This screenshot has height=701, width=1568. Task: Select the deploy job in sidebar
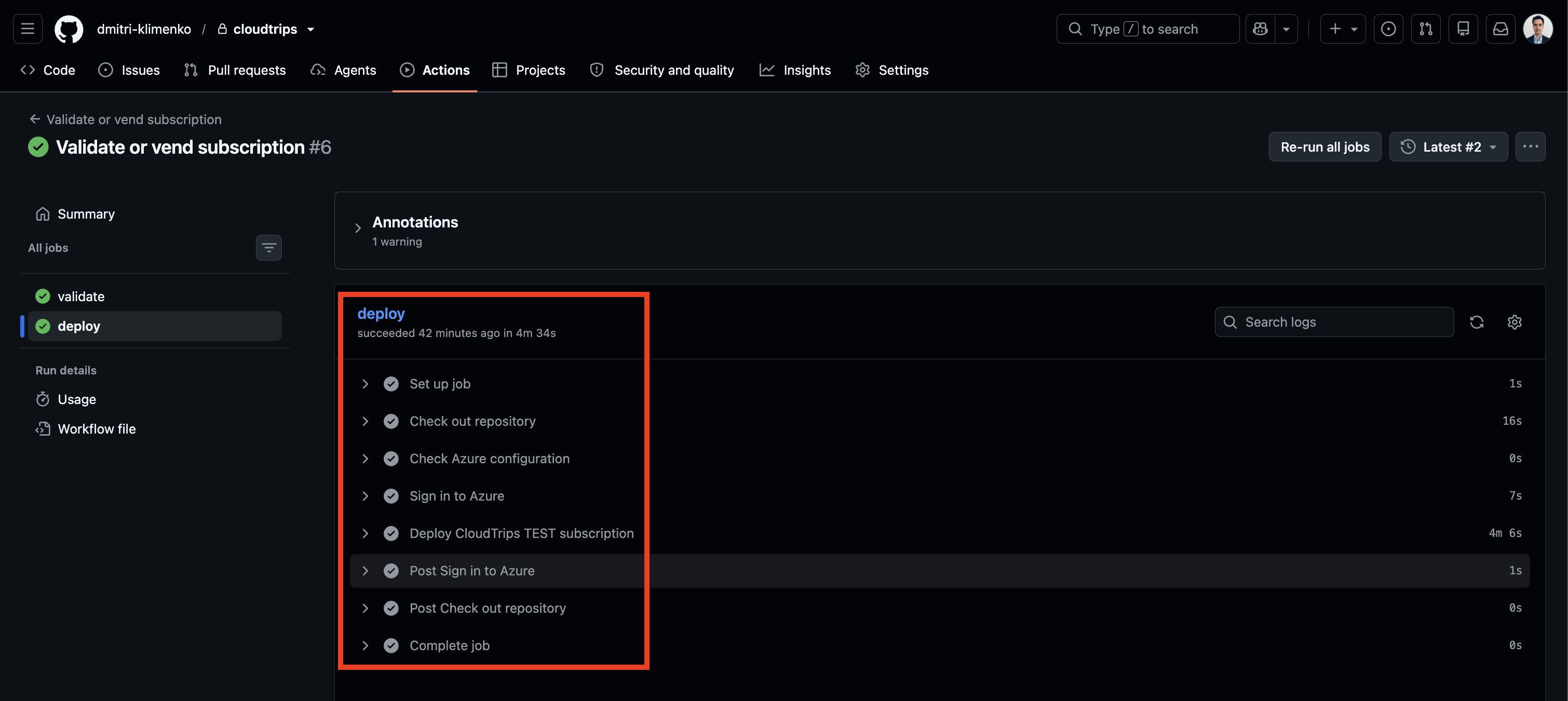[x=155, y=326]
